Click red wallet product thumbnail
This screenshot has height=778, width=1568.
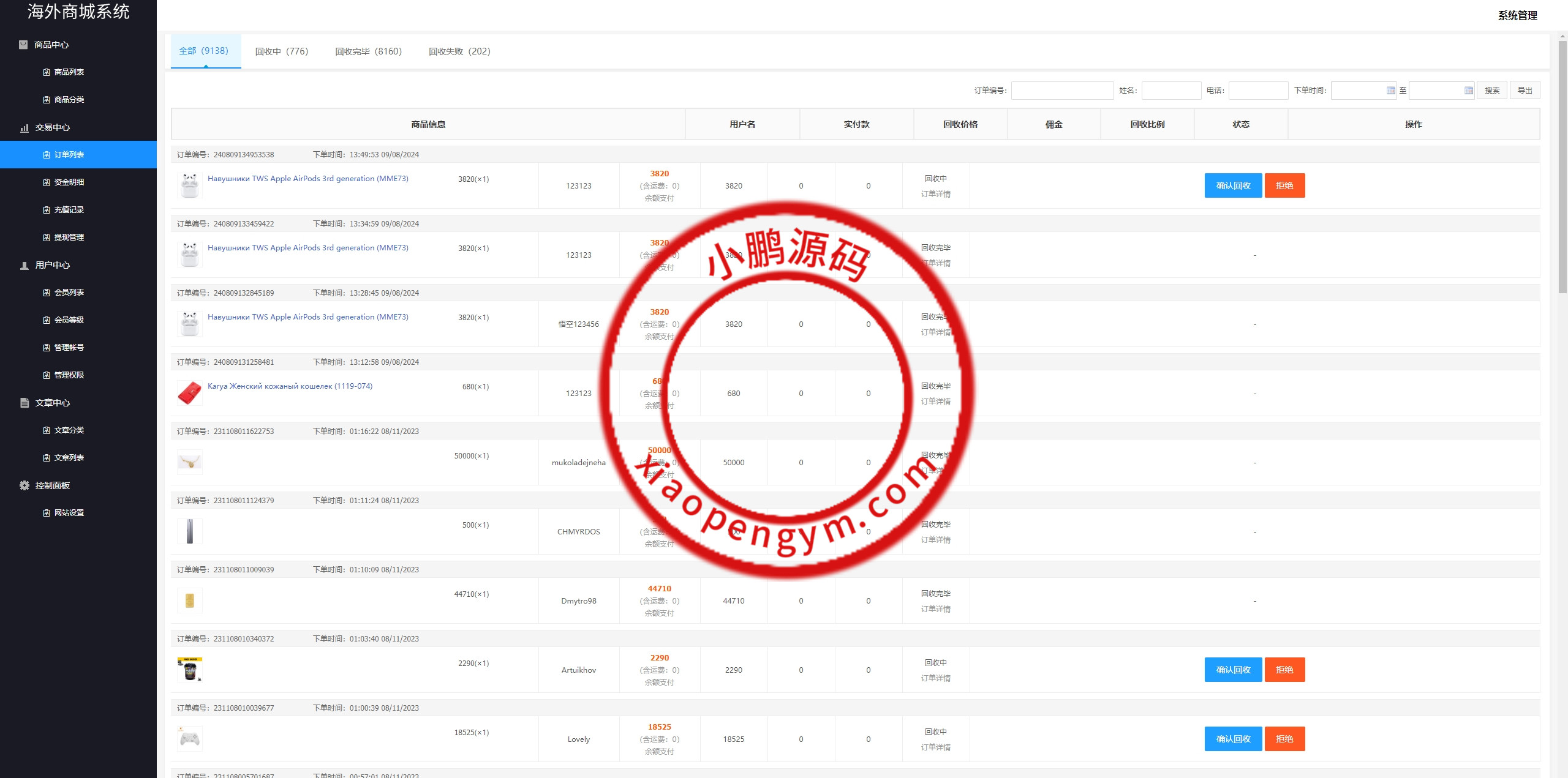(189, 393)
